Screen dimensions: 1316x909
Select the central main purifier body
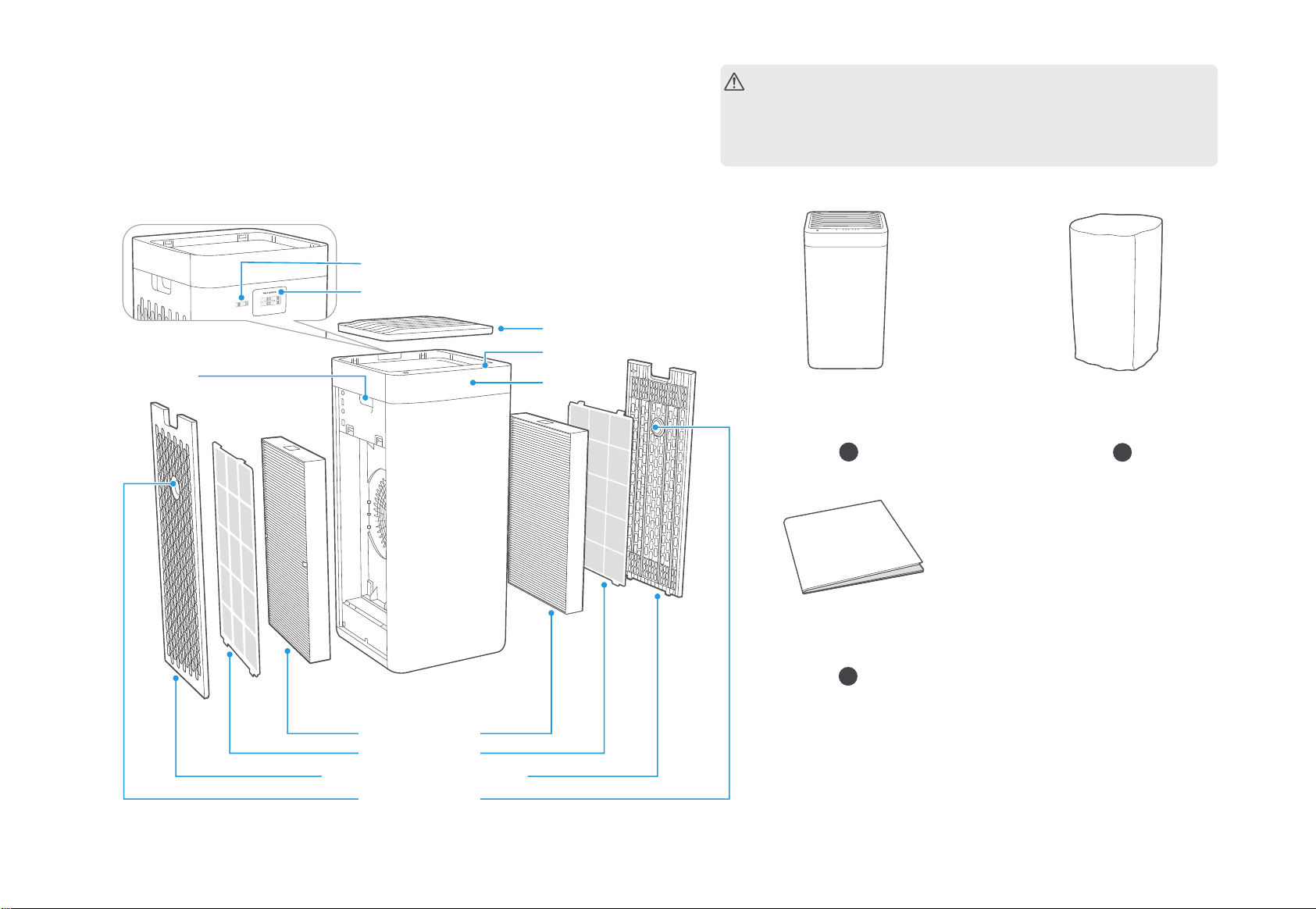[x=422, y=512]
